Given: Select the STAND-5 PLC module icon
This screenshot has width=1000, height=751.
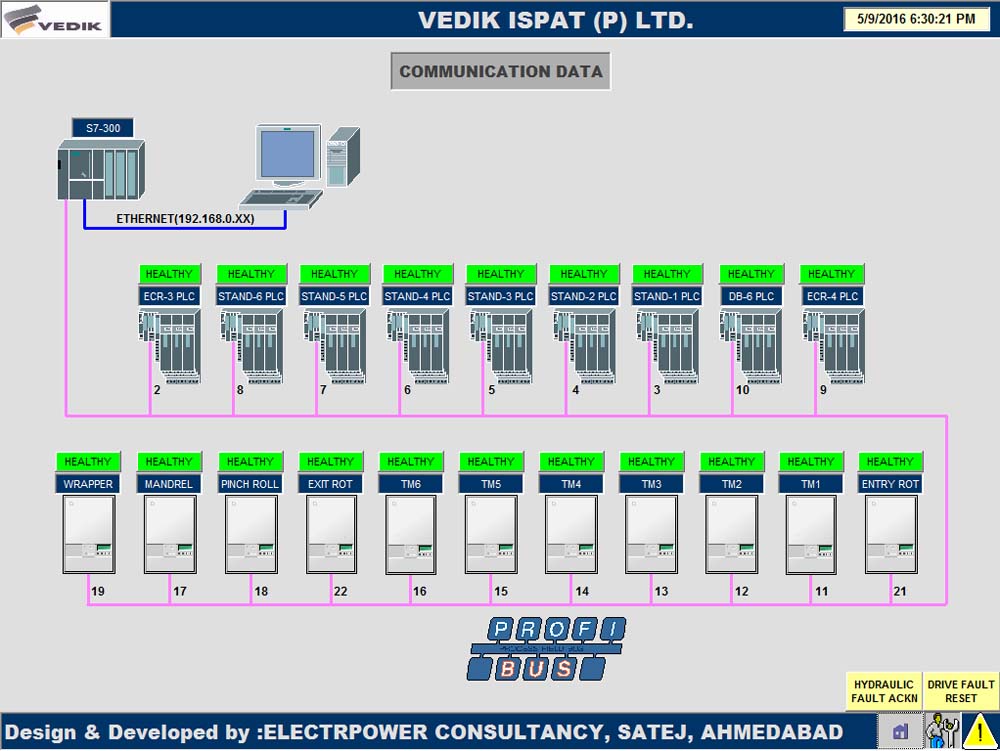Looking at the screenshot, I should [x=335, y=346].
